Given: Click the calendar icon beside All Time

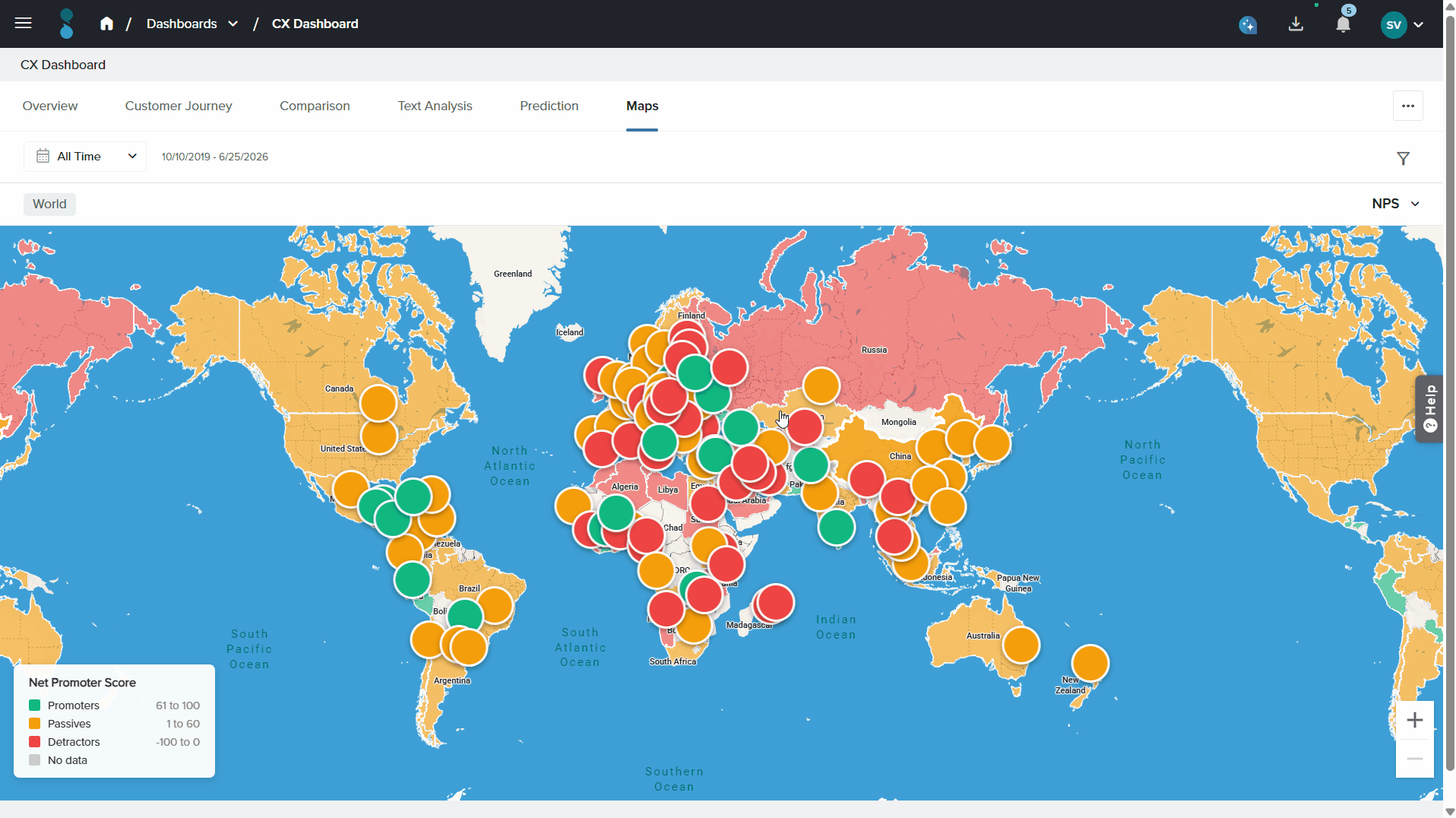Looking at the screenshot, I should 43,156.
